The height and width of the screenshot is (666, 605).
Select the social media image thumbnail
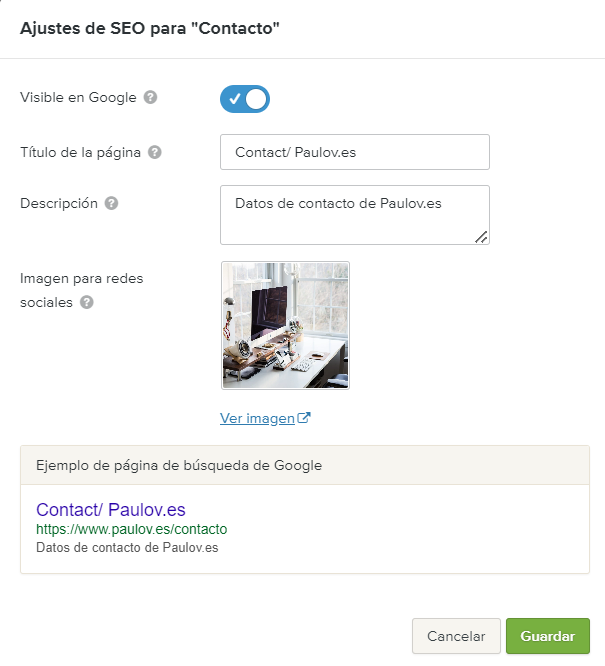click(286, 325)
